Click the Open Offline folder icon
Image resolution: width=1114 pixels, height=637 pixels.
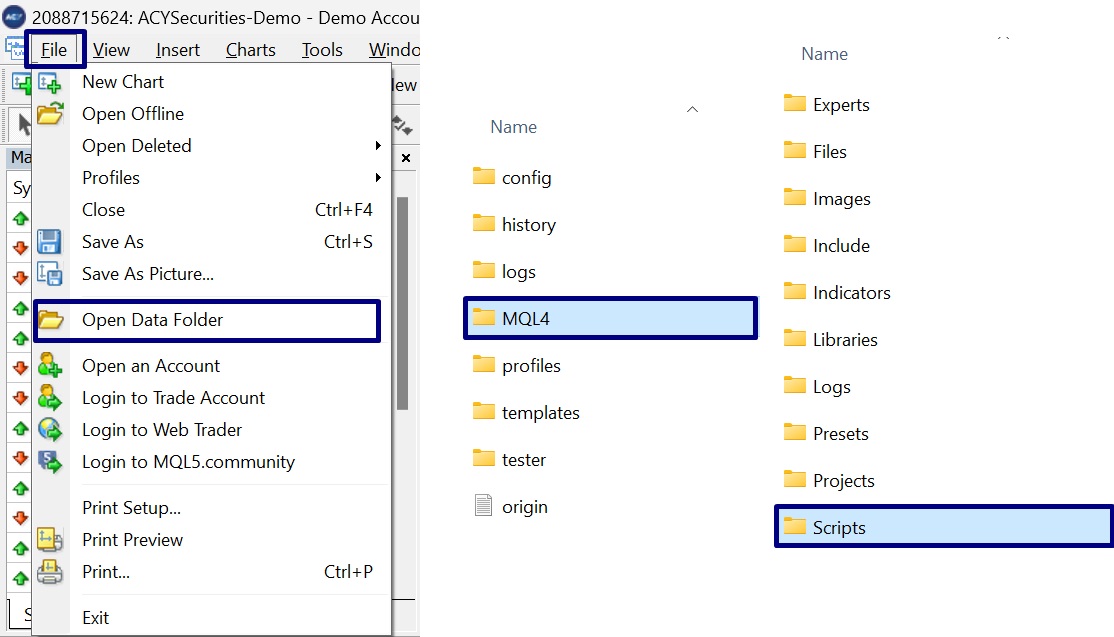[x=50, y=114]
